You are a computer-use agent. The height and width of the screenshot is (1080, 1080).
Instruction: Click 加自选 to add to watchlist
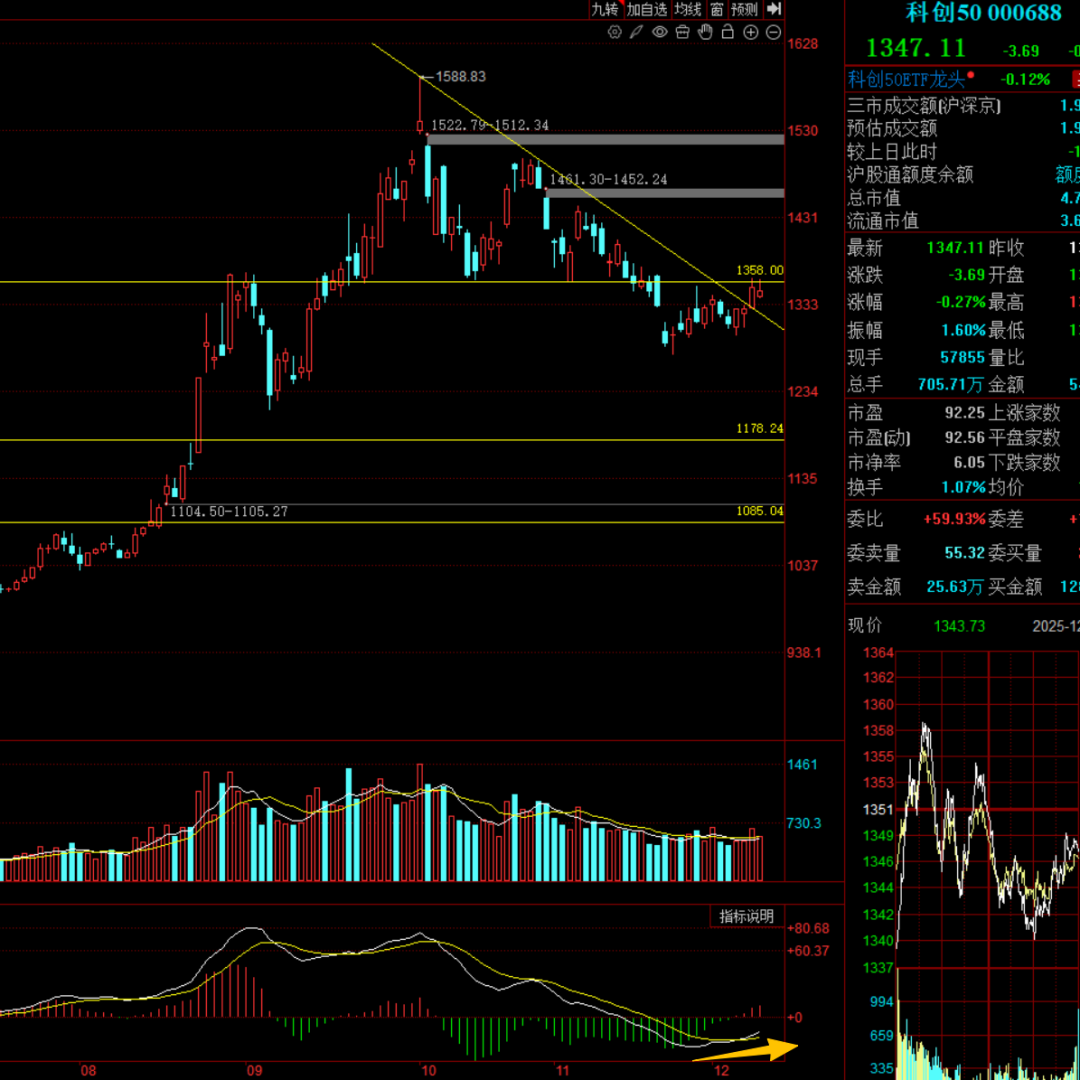647,9
